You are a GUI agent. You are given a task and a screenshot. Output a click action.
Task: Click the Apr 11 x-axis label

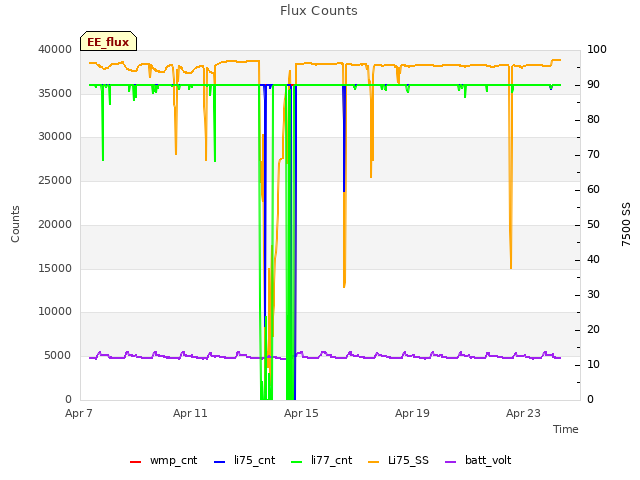pos(190,413)
